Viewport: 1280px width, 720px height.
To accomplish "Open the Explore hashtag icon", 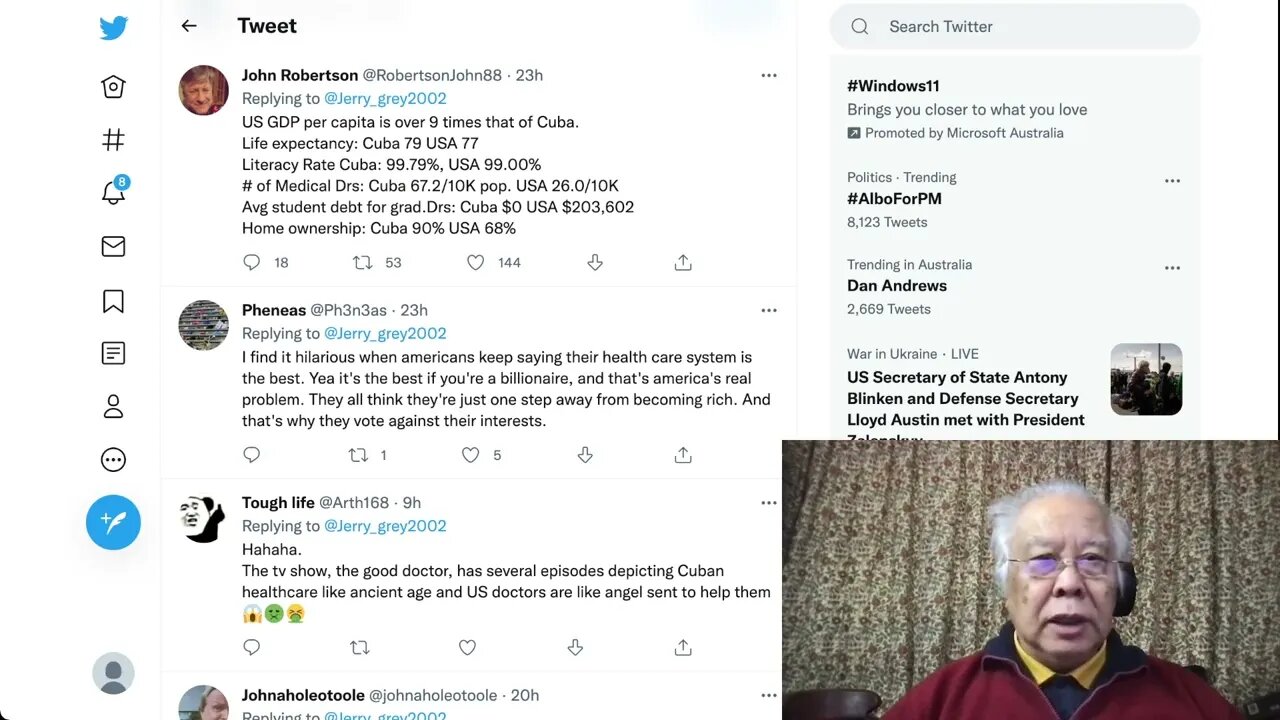I will tap(113, 140).
